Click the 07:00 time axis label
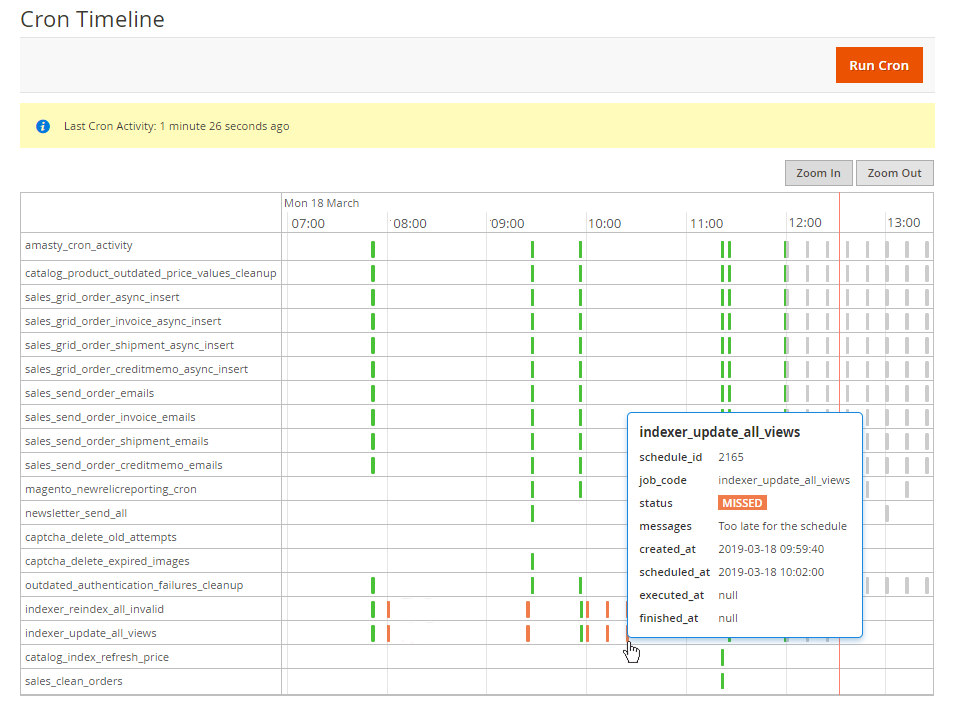 [x=308, y=223]
